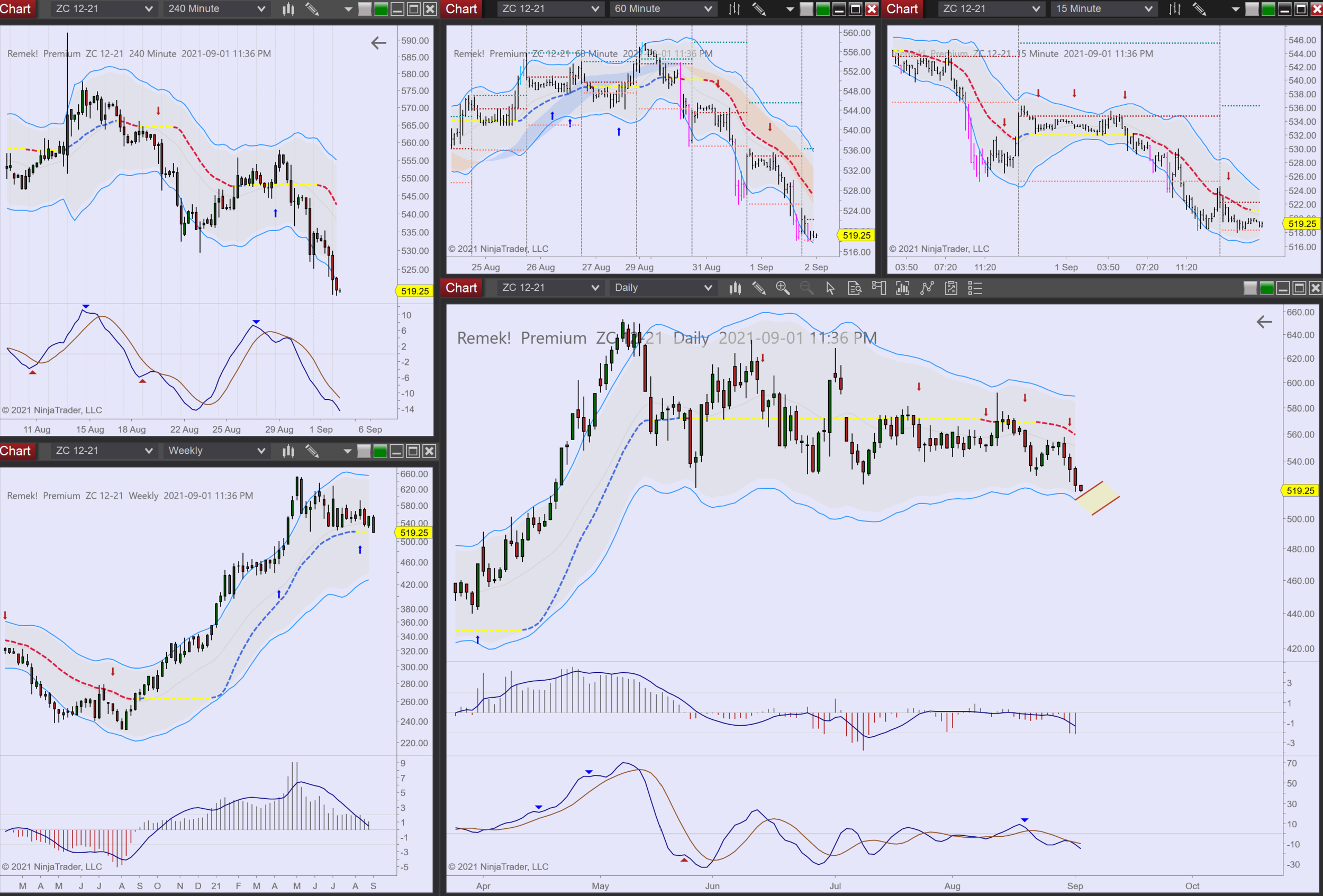Viewport: 1323px width, 896px height.
Task: Open Chart Trader icon in Daily toolbar
Action: tap(878, 288)
